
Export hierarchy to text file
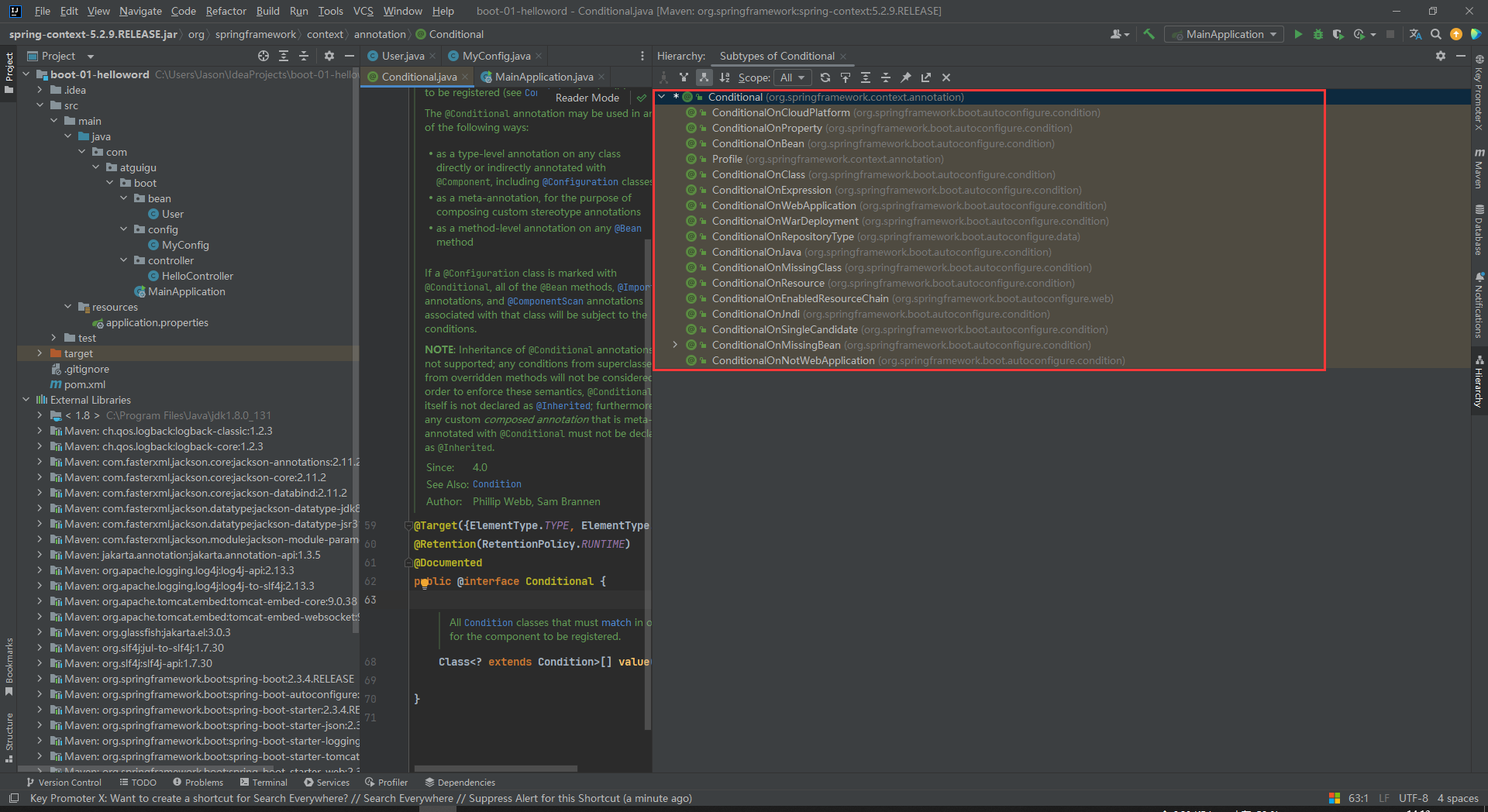tap(925, 77)
